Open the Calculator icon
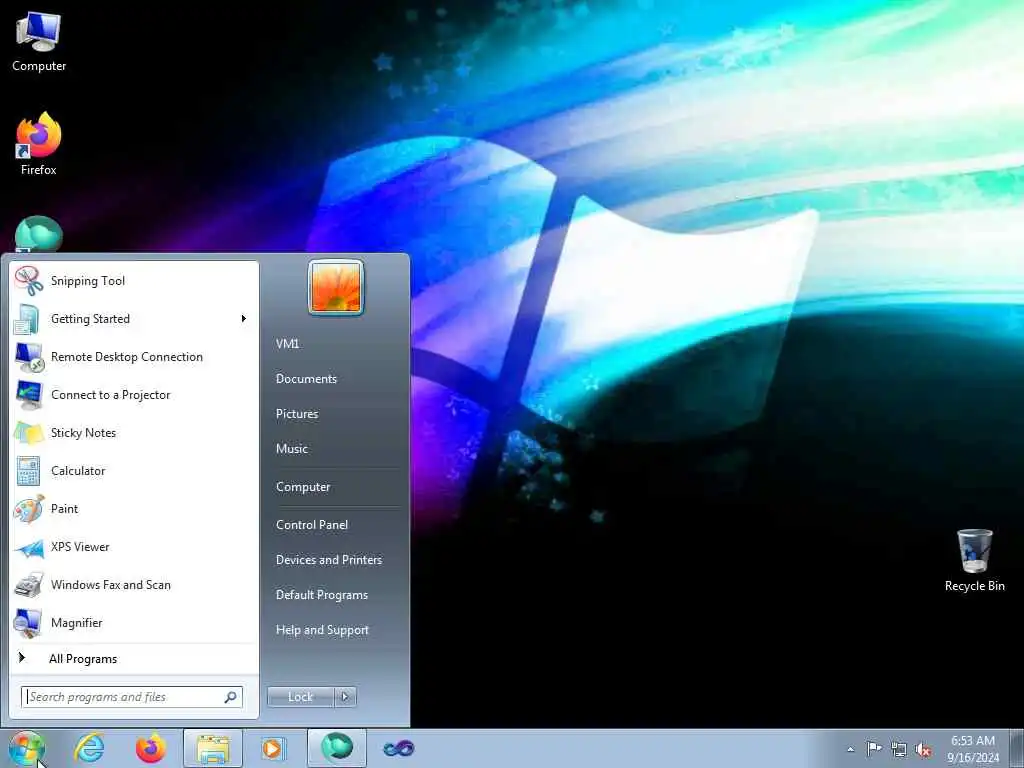 tap(29, 470)
